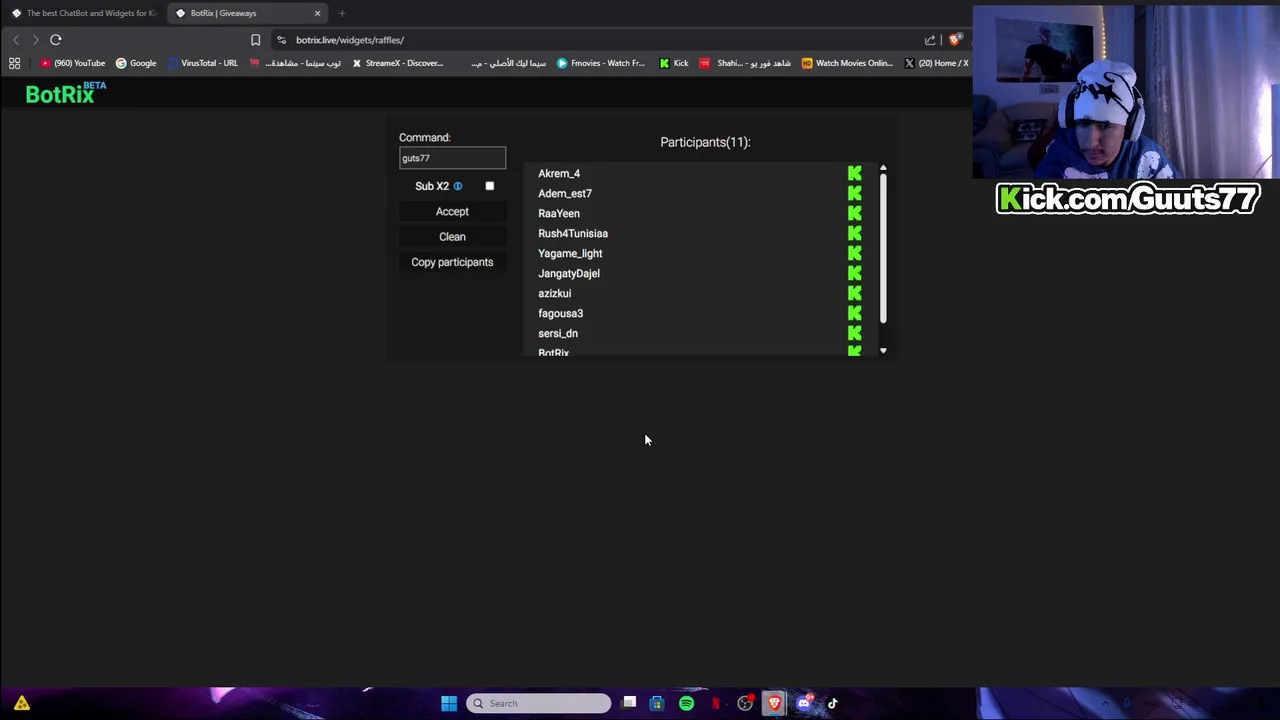Go back in browser history

(15, 40)
